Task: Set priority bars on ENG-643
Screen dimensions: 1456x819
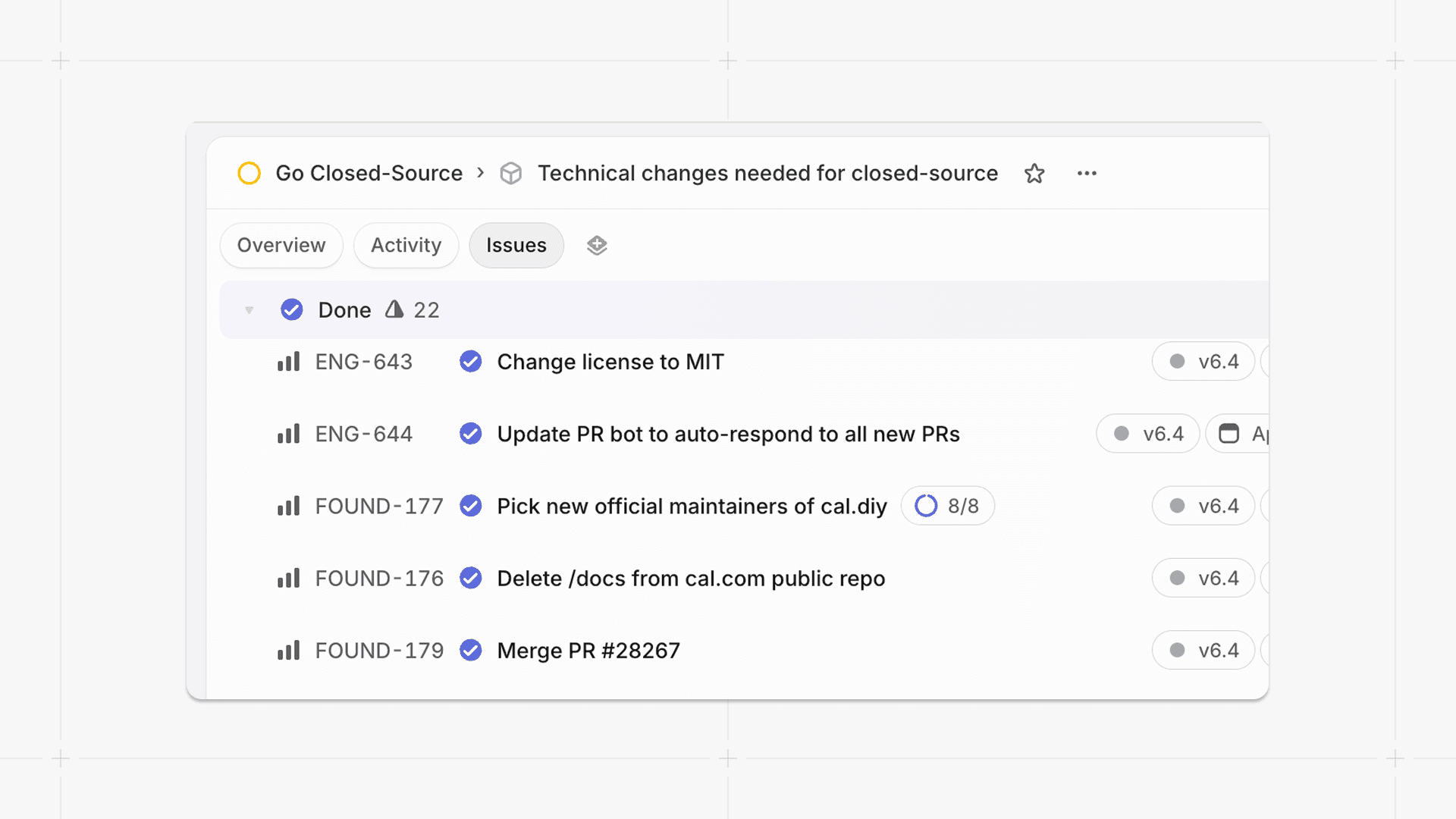Action: (x=288, y=362)
